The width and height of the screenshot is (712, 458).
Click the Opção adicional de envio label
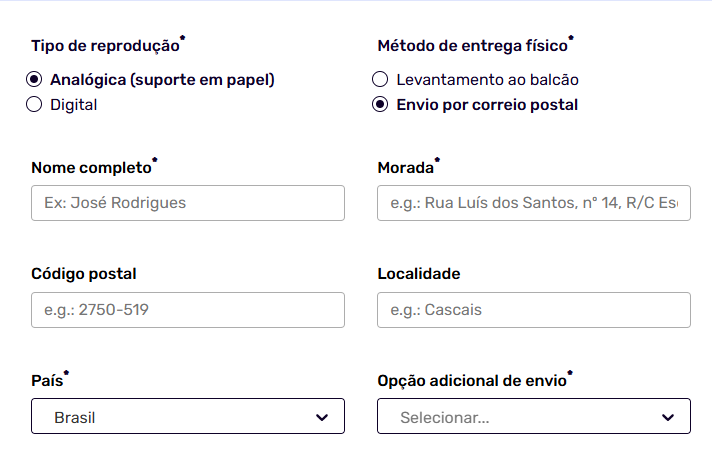coord(472,380)
